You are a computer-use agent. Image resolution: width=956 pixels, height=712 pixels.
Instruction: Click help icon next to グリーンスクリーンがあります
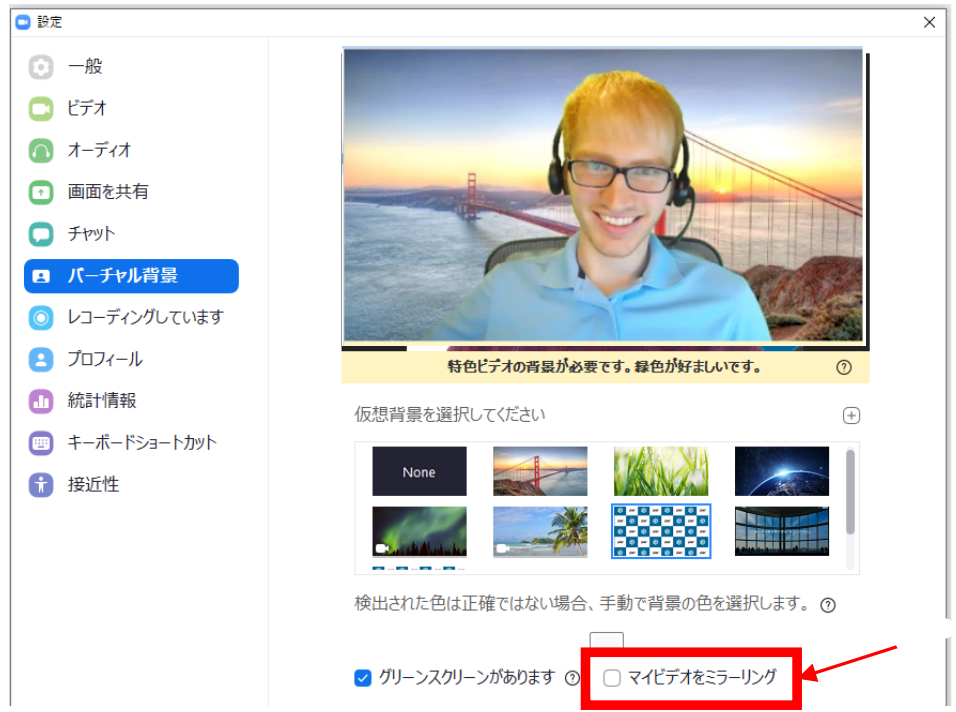(572, 678)
